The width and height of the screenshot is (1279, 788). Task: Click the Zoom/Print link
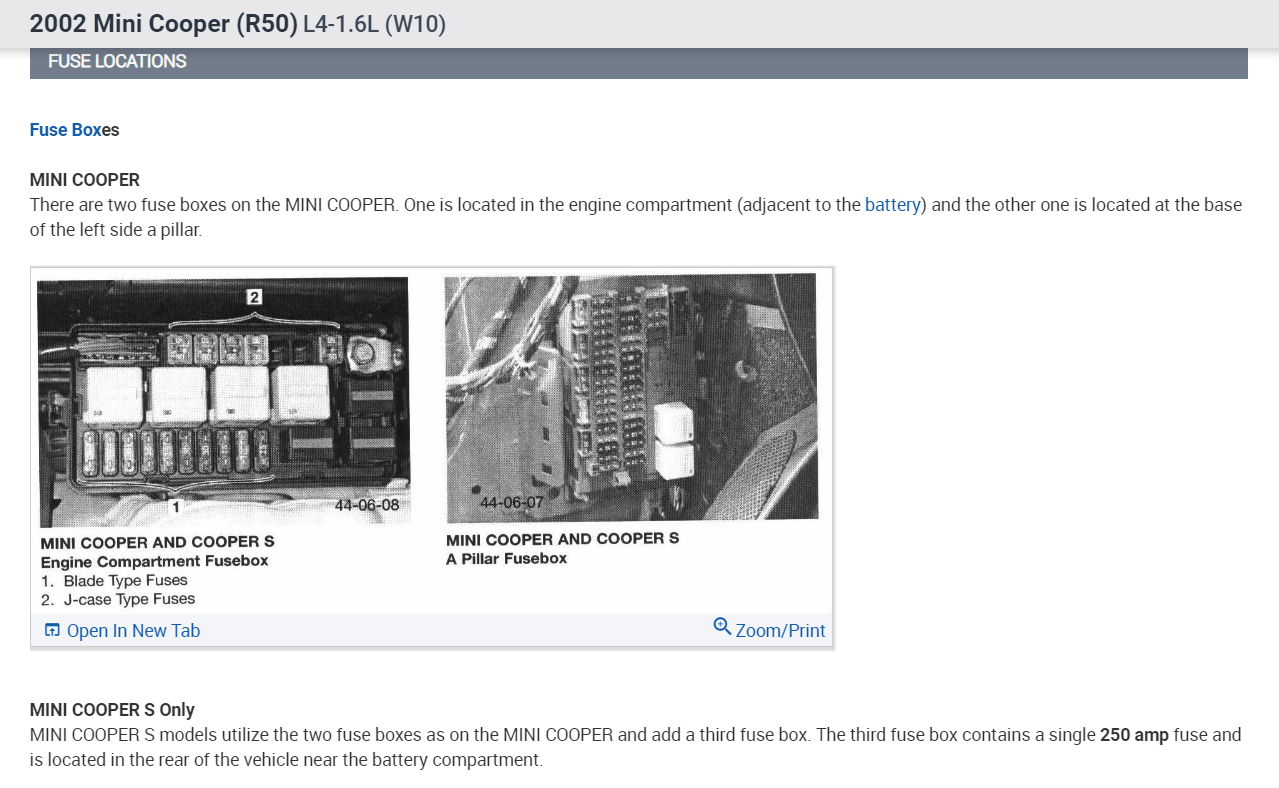click(x=780, y=631)
